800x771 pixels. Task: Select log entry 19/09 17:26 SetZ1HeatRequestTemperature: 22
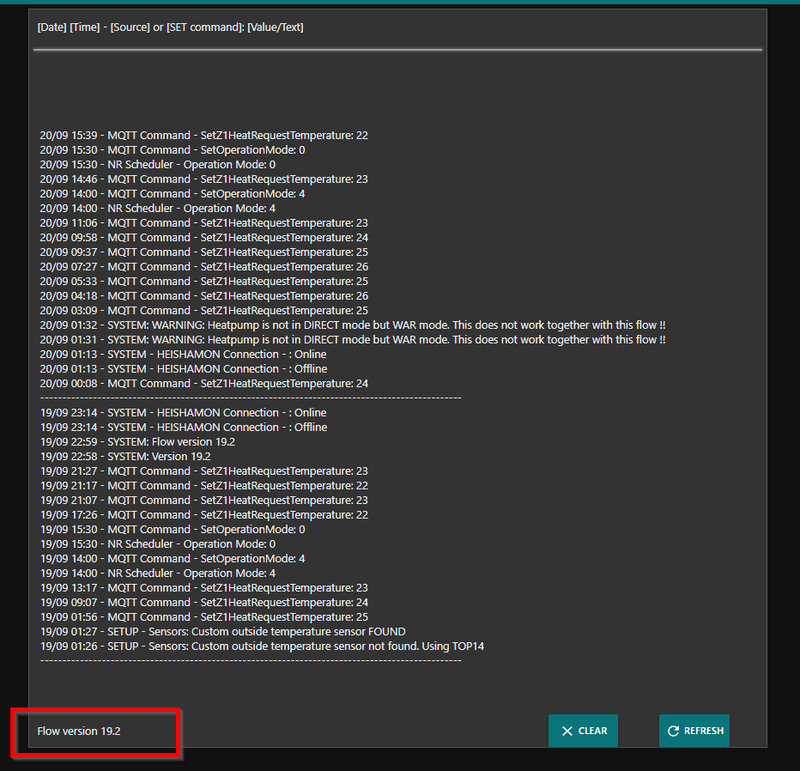204,515
